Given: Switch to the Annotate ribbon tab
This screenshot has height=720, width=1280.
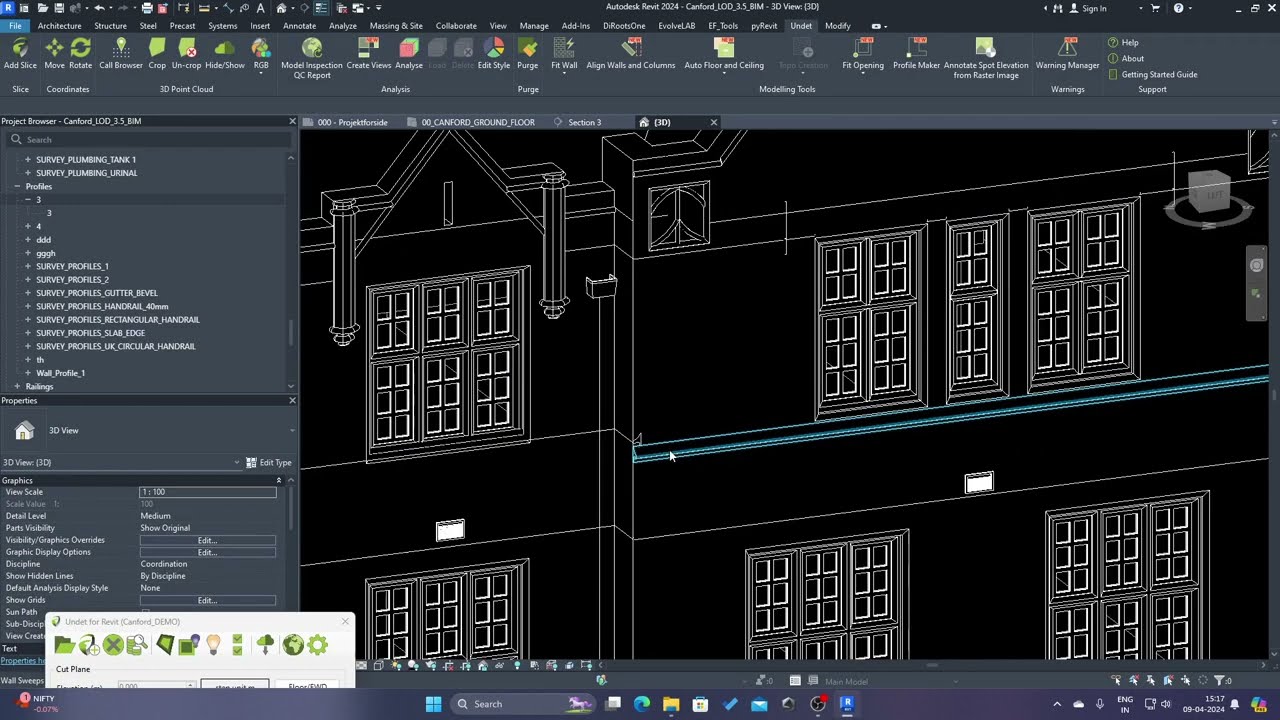Looking at the screenshot, I should 300,26.
